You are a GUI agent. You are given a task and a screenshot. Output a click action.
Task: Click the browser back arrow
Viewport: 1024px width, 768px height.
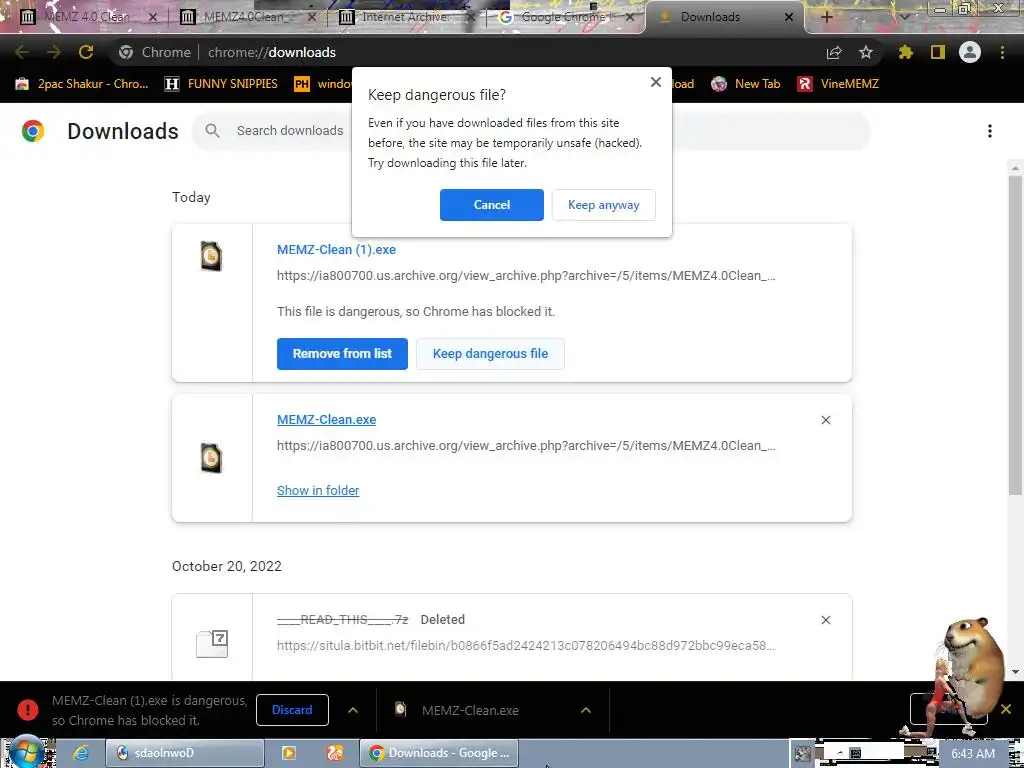(22, 52)
